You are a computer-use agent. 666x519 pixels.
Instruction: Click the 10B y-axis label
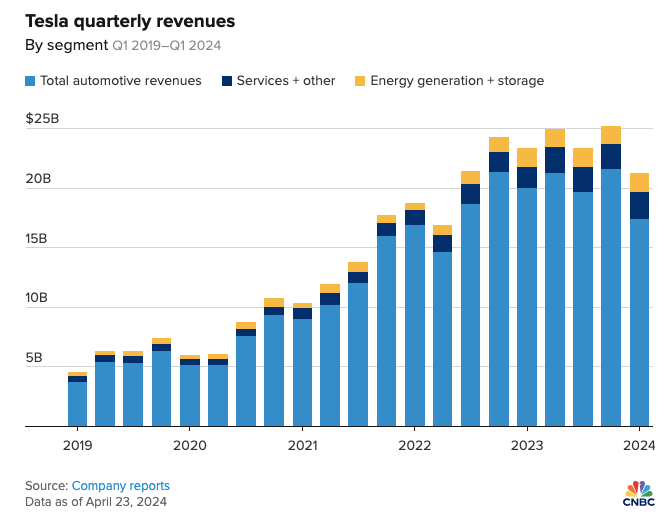(36, 297)
